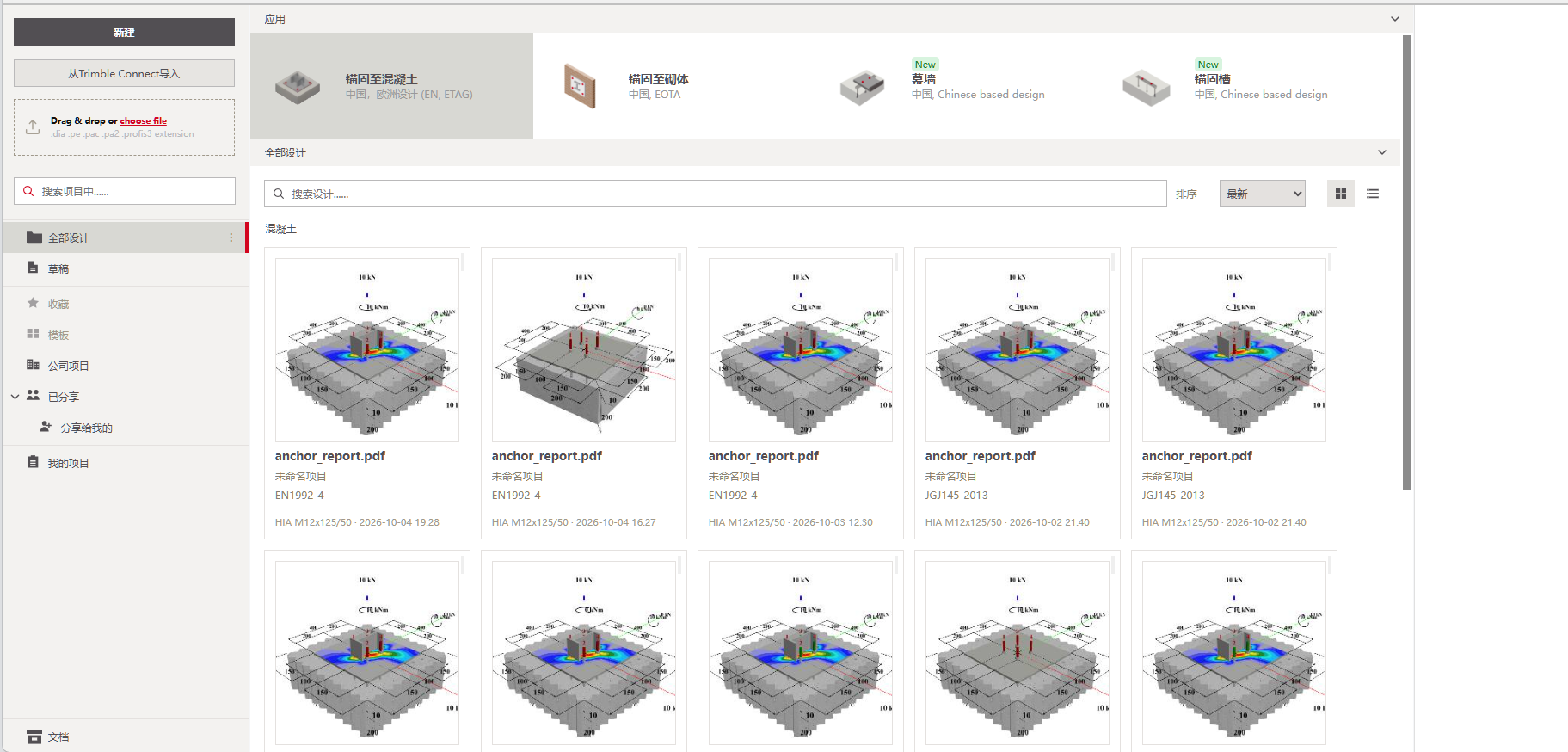Open the 最新 sort dropdown
The height and width of the screenshot is (752, 1568).
1262,194
